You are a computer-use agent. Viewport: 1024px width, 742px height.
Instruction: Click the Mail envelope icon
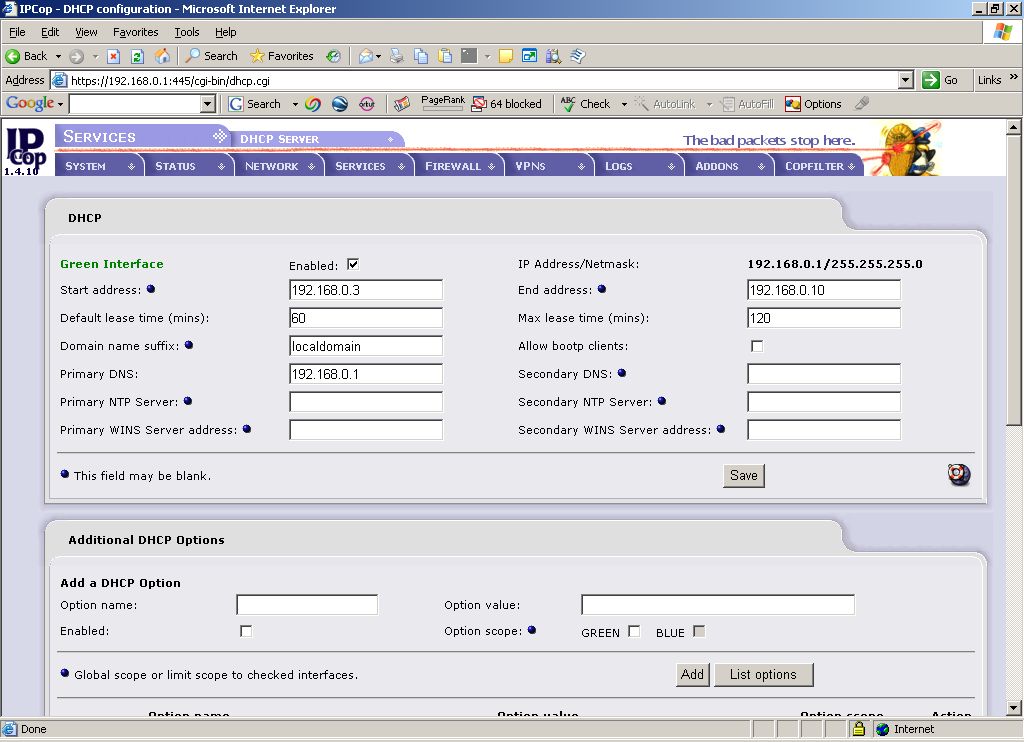[366, 56]
